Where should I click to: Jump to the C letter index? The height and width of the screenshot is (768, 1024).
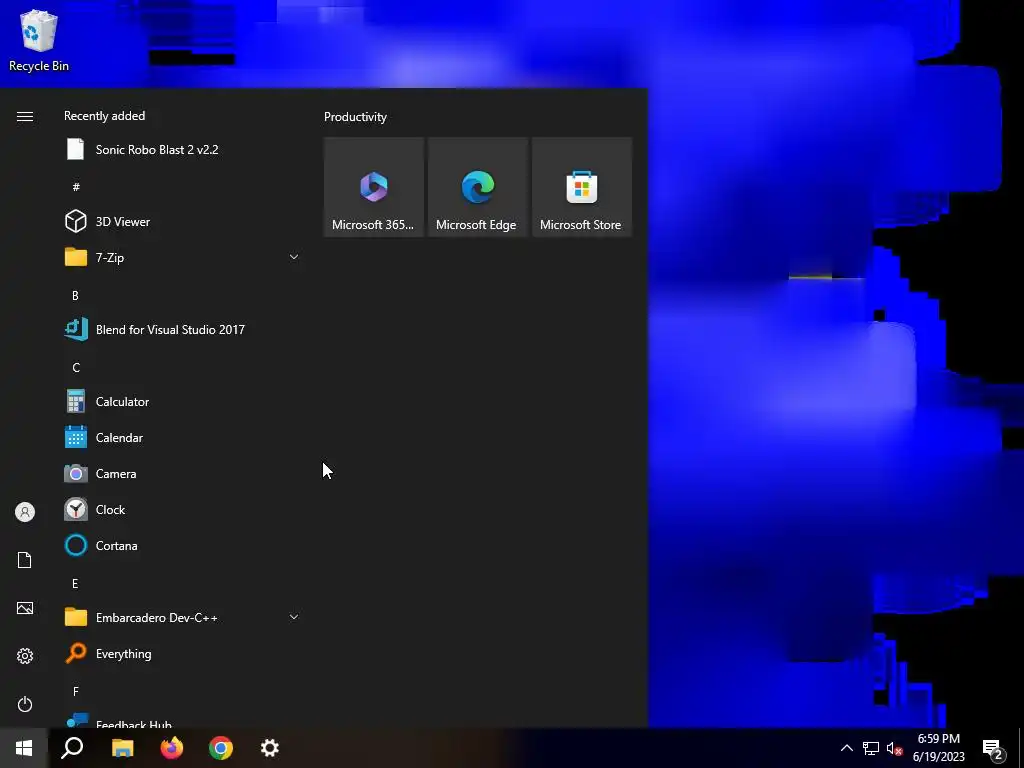point(76,368)
